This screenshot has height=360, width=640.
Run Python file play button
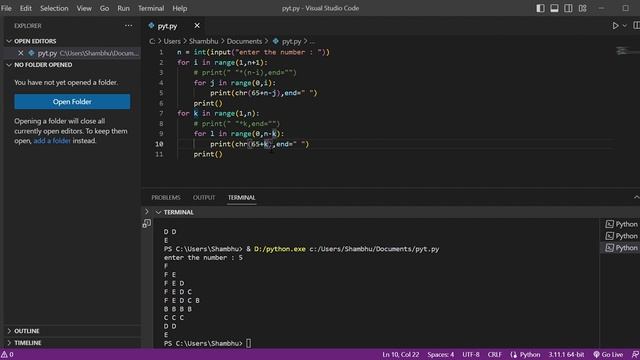pos(615,26)
